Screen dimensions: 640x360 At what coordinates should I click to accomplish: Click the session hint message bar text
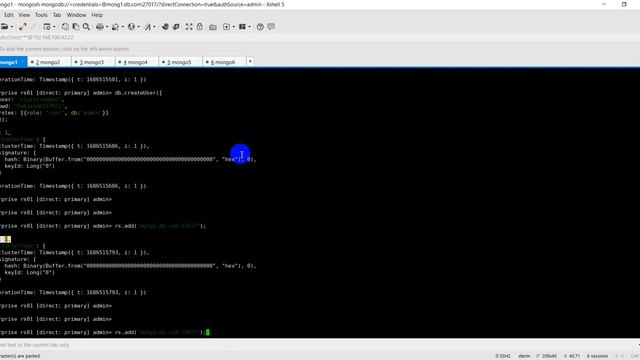pyautogui.click(x=64, y=49)
